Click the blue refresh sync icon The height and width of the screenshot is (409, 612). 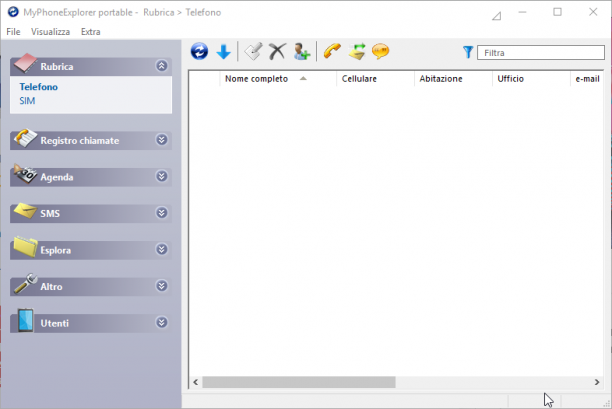[x=199, y=52]
